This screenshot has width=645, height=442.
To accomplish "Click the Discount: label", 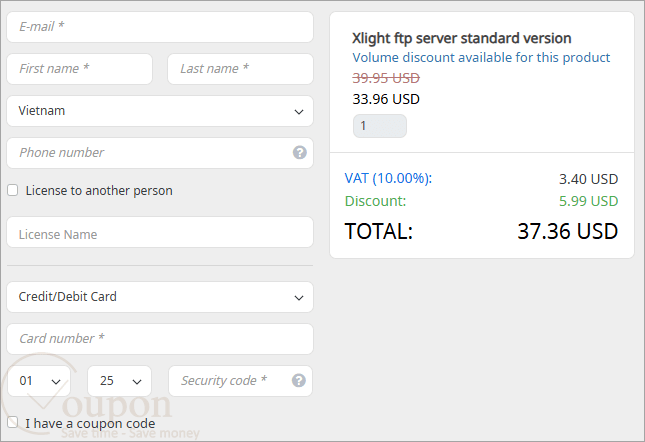I will pyautogui.click(x=375, y=201).
